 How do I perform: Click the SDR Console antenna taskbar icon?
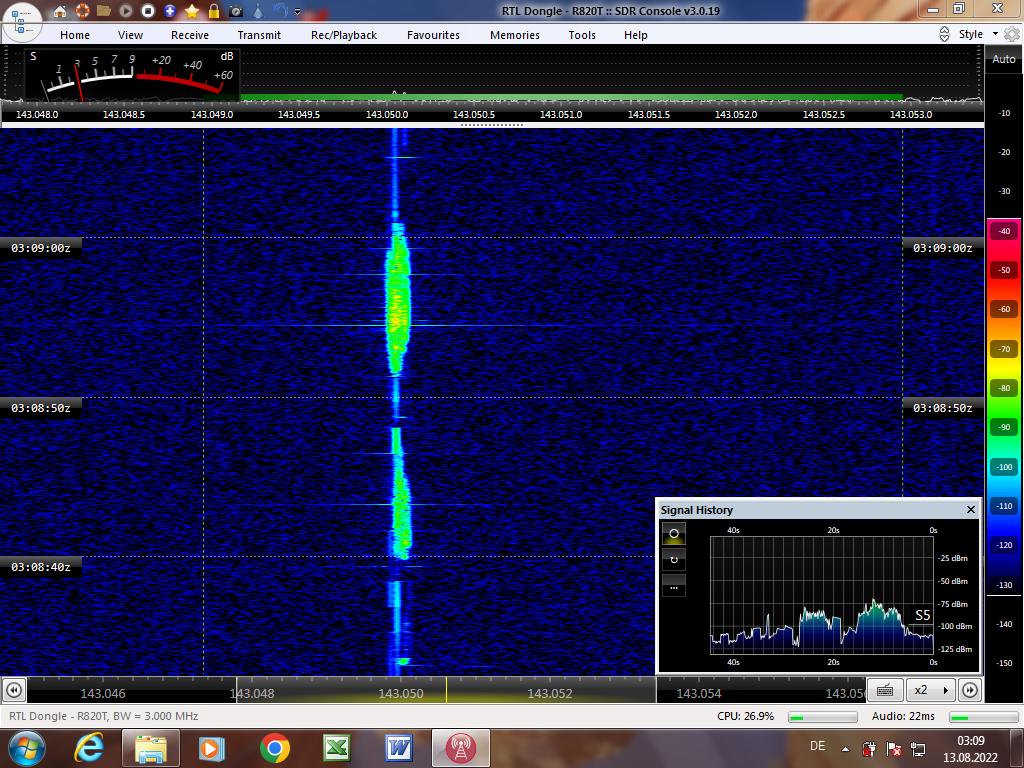tap(460, 748)
